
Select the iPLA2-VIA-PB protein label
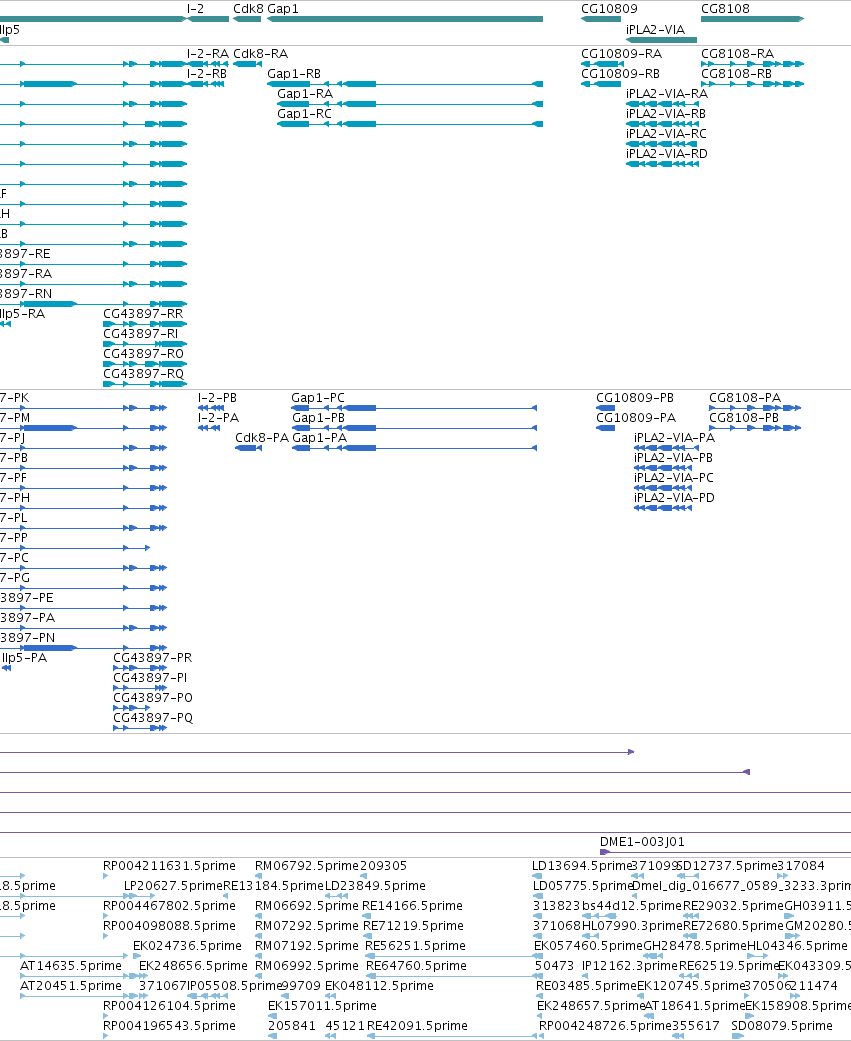click(x=673, y=457)
